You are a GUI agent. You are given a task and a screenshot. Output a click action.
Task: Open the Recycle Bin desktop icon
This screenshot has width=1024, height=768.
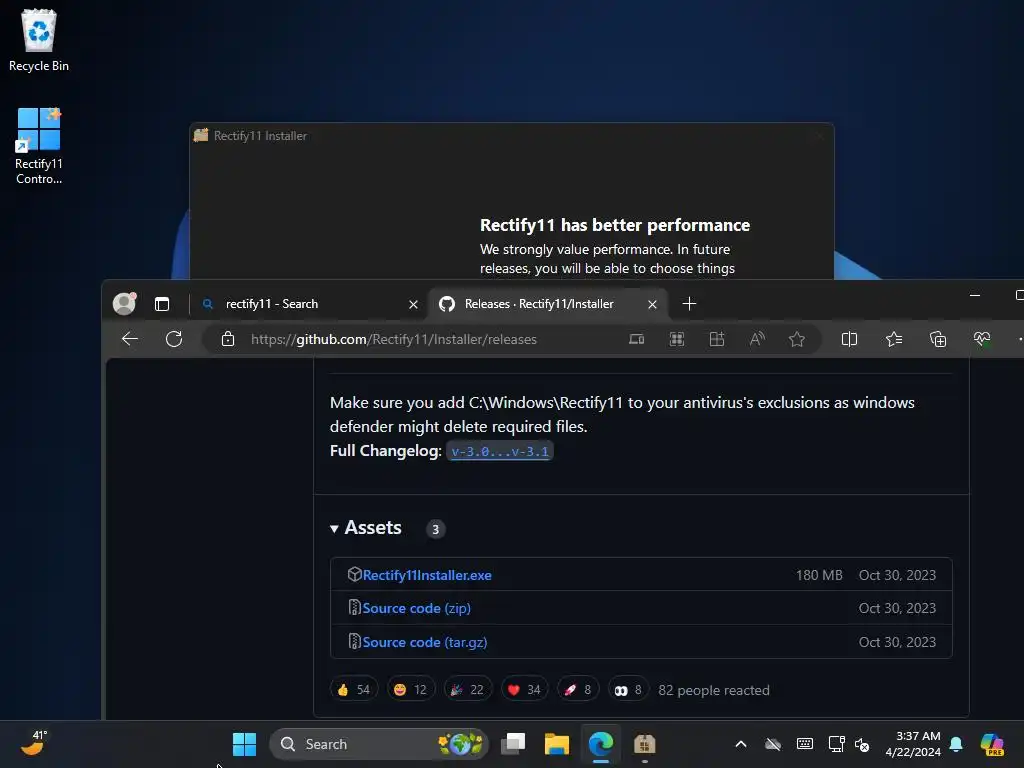pyautogui.click(x=39, y=40)
